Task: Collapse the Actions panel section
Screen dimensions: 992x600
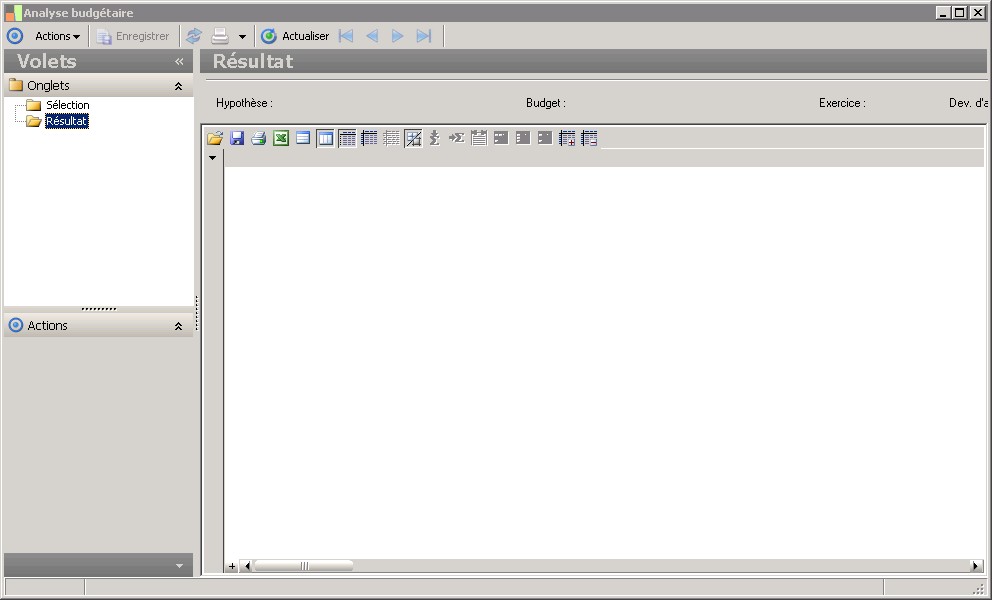Action: [x=178, y=326]
